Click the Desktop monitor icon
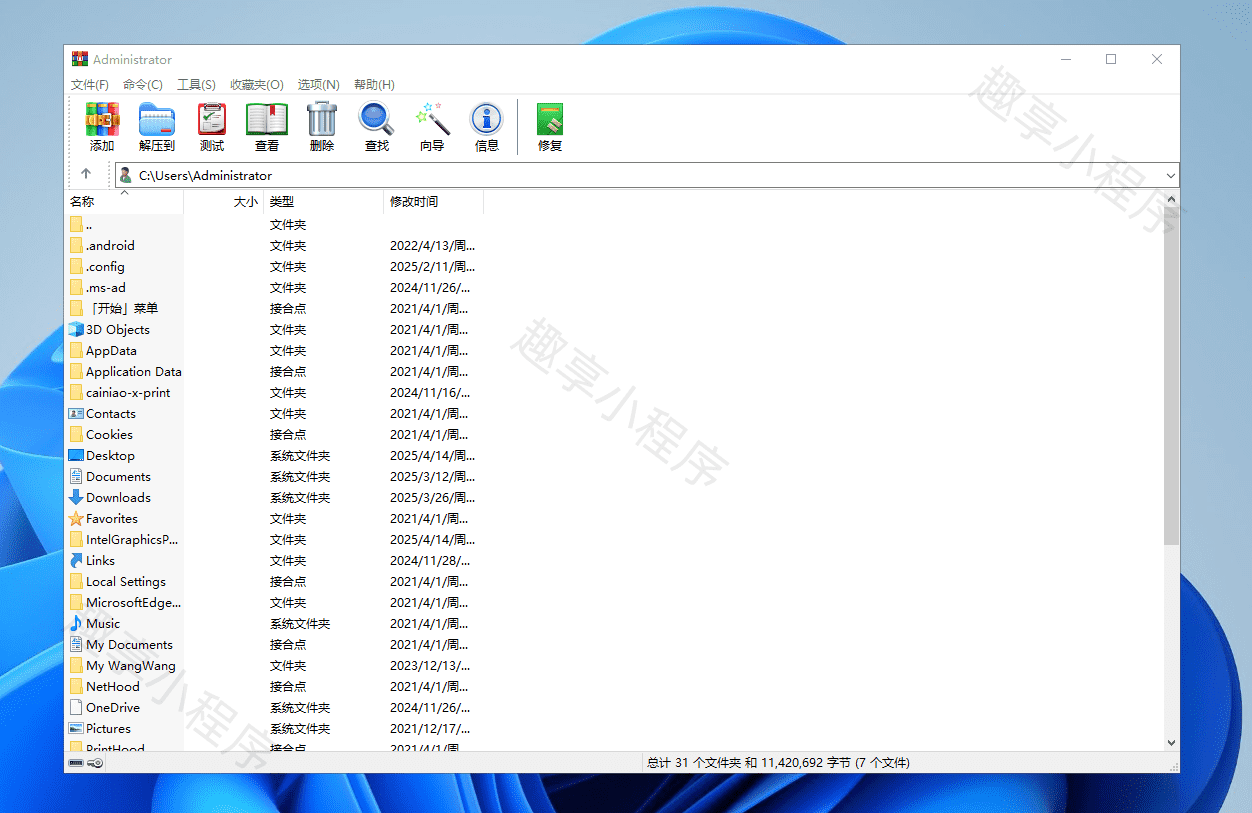The width and height of the screenshot is (1252, 813). click(76, 455)
